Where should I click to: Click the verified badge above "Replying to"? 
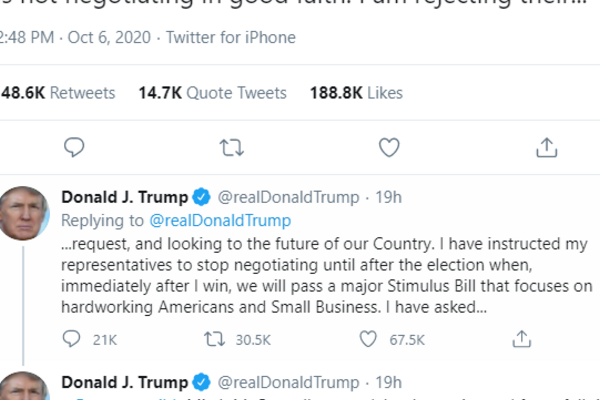[x=200, y=197]
